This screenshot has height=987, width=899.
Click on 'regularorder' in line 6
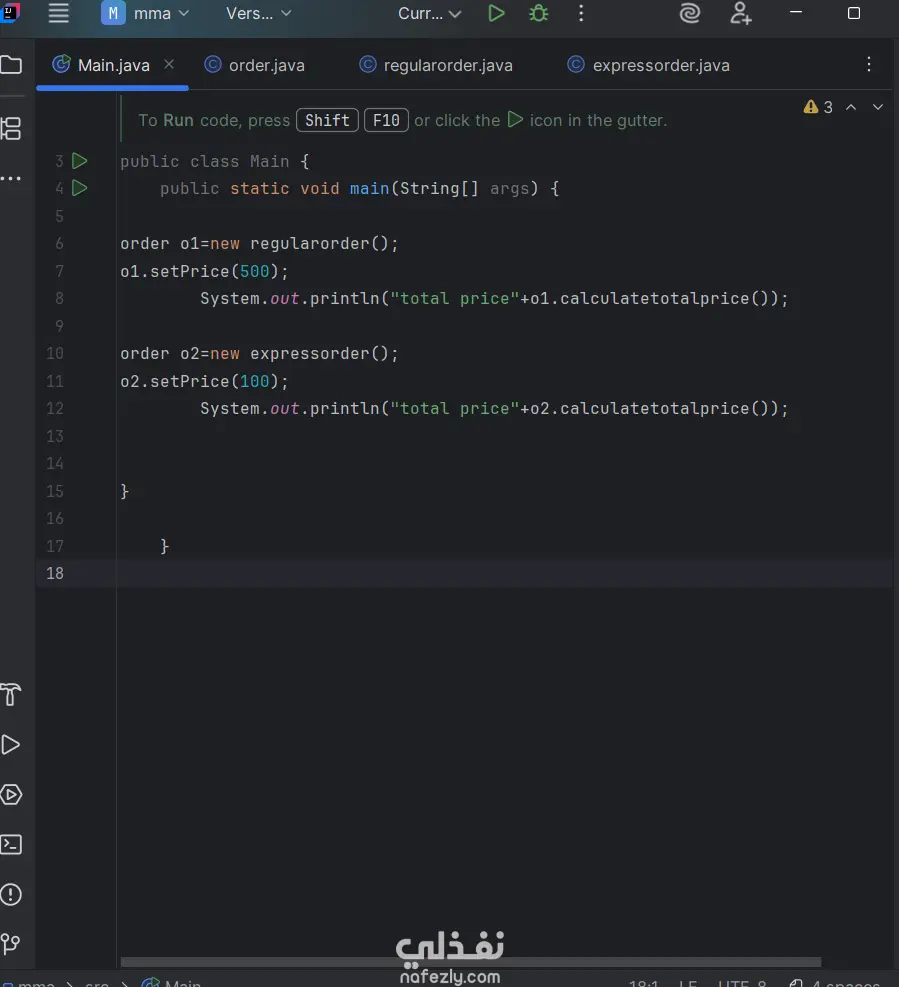[x=310, y=244]
